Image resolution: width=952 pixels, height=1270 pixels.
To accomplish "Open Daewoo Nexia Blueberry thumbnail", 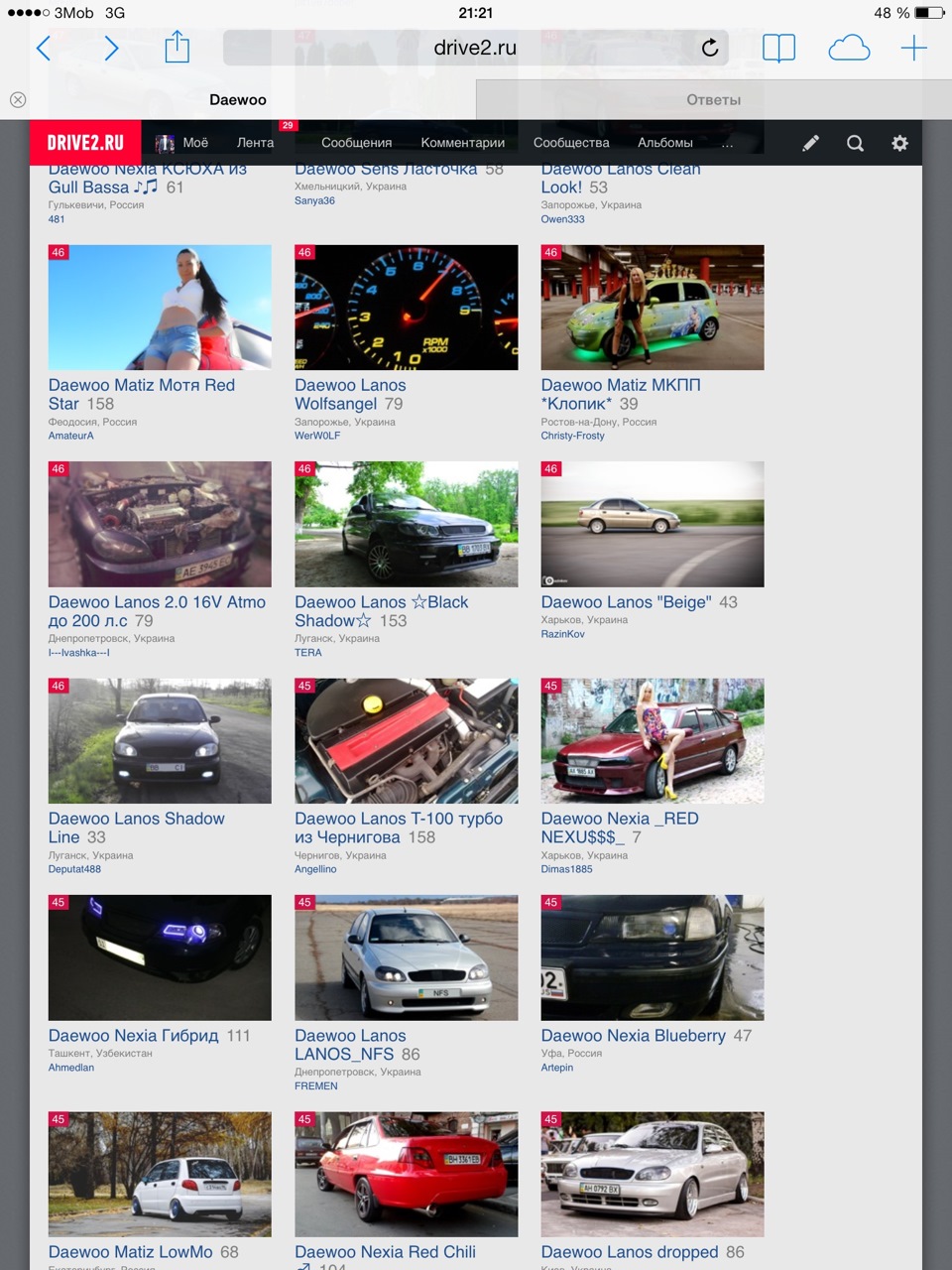I will tap(653, 957).
